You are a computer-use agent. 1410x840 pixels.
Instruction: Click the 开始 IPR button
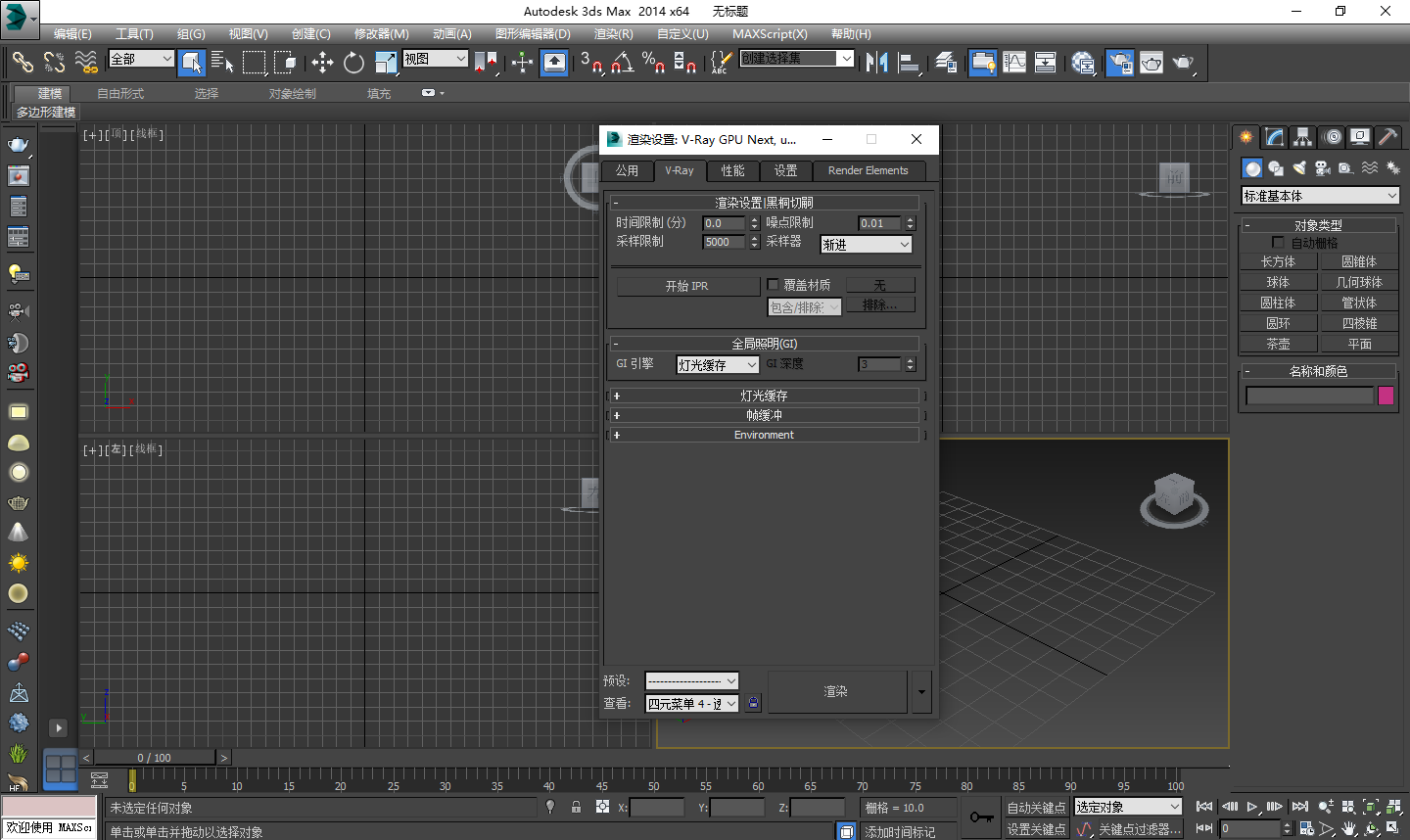687,285
